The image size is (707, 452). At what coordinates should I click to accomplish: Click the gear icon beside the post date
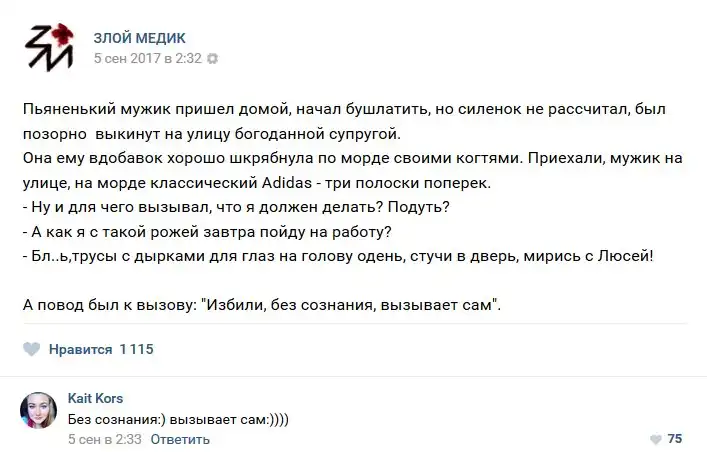(212, 59)
